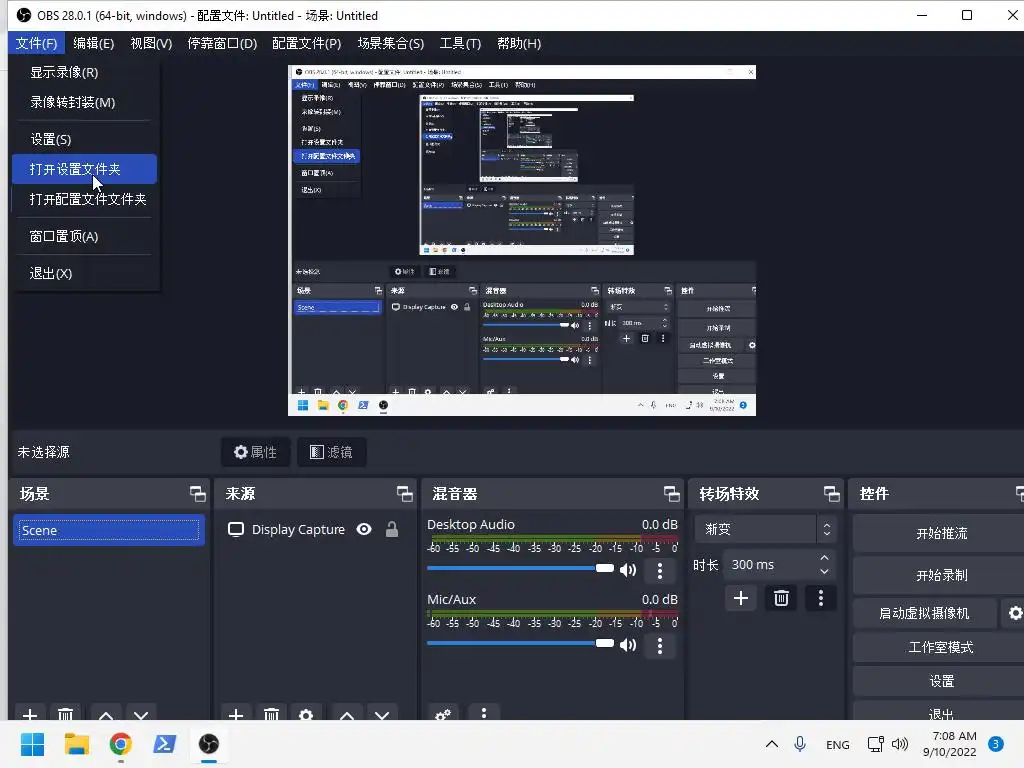
Task: Open the 停靠窗口(D) menu
Action: [222, 43]
